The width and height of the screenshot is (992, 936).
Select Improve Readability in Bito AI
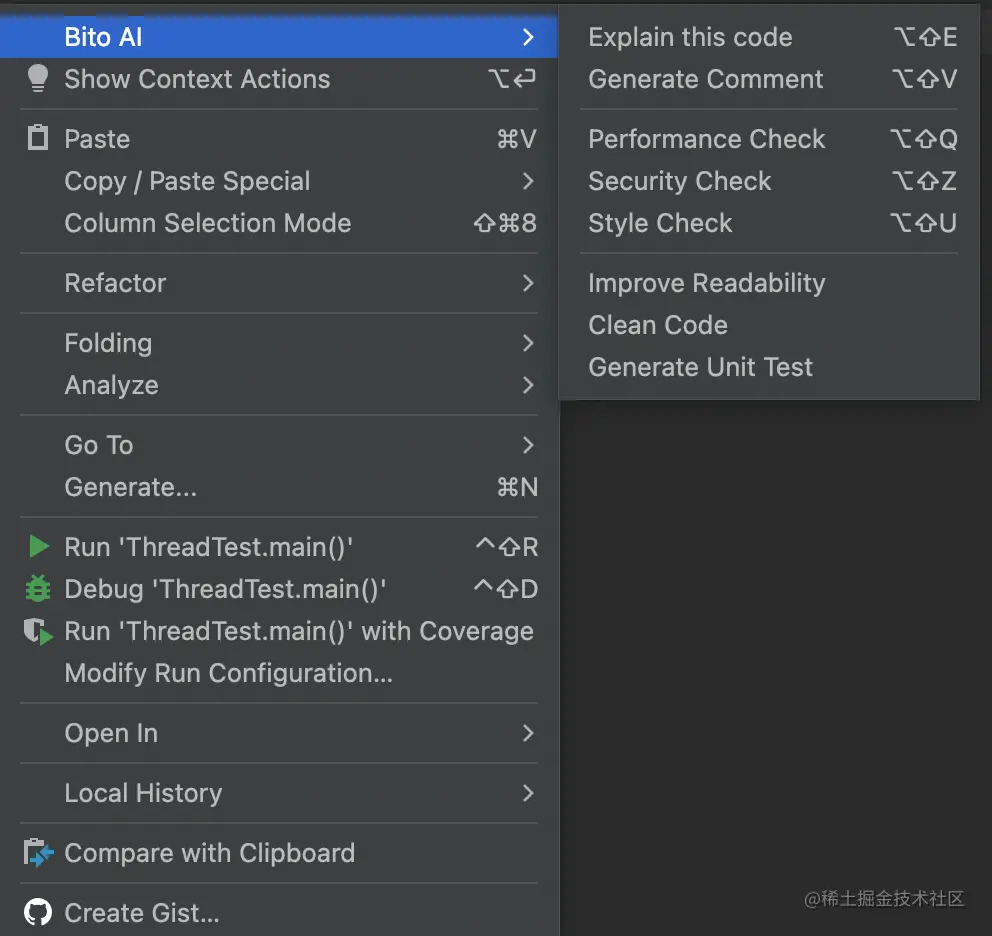pos(706,283)
